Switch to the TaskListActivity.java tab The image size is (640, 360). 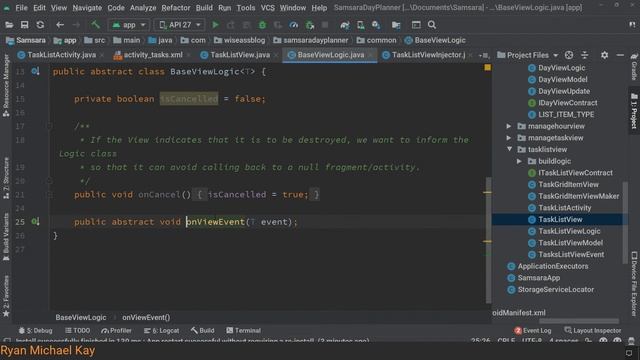[61, 55]
